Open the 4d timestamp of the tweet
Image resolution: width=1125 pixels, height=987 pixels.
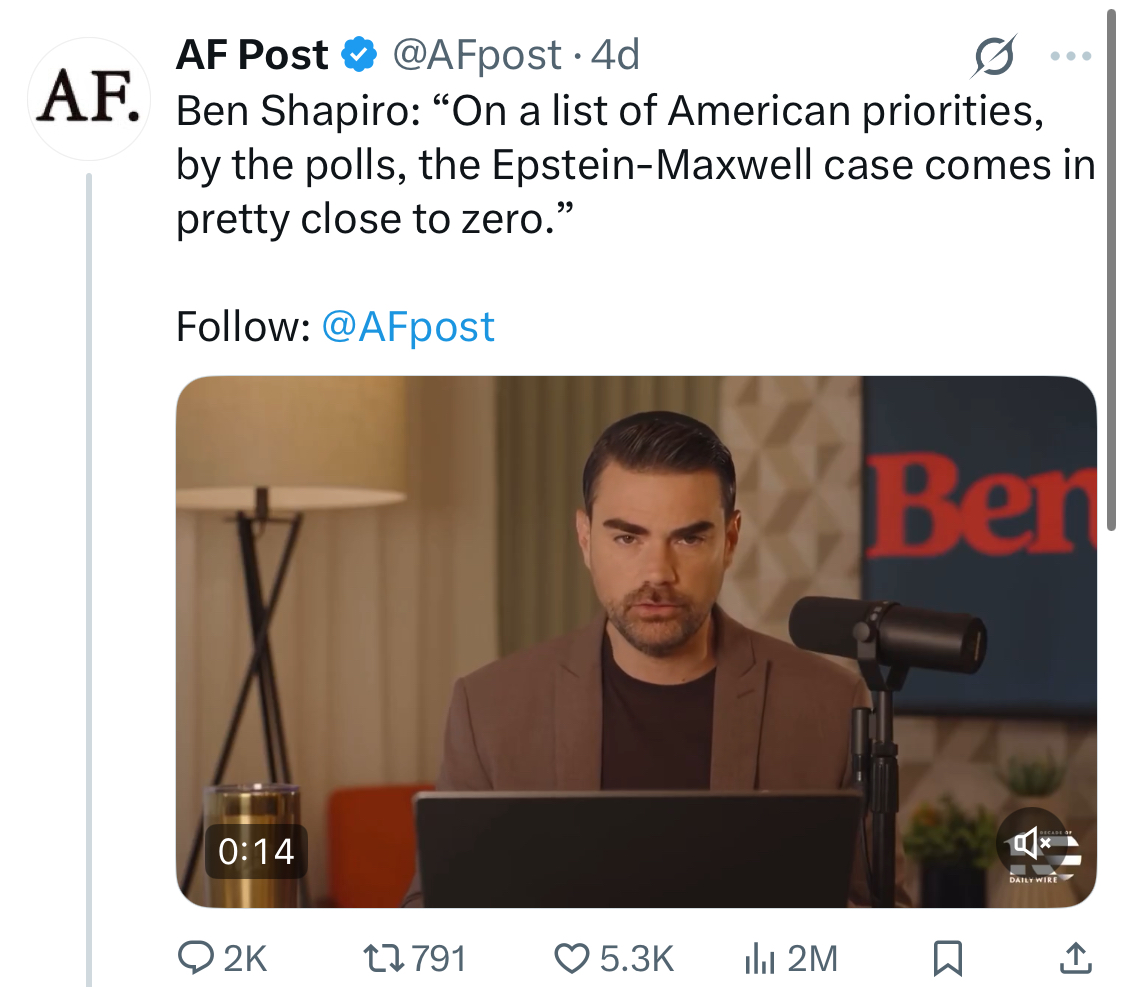pyautogui.click(x=615, y=55)
